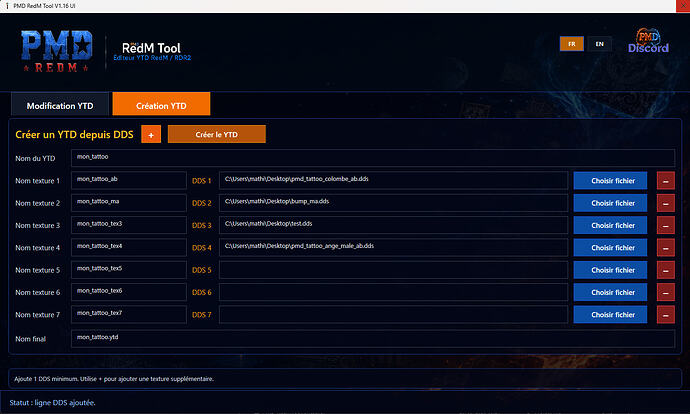Viewport: 690px width, 414px height.
Task: Click the empty DDS 5 path field
Action: pyautogui.click(x=393, y=270)
